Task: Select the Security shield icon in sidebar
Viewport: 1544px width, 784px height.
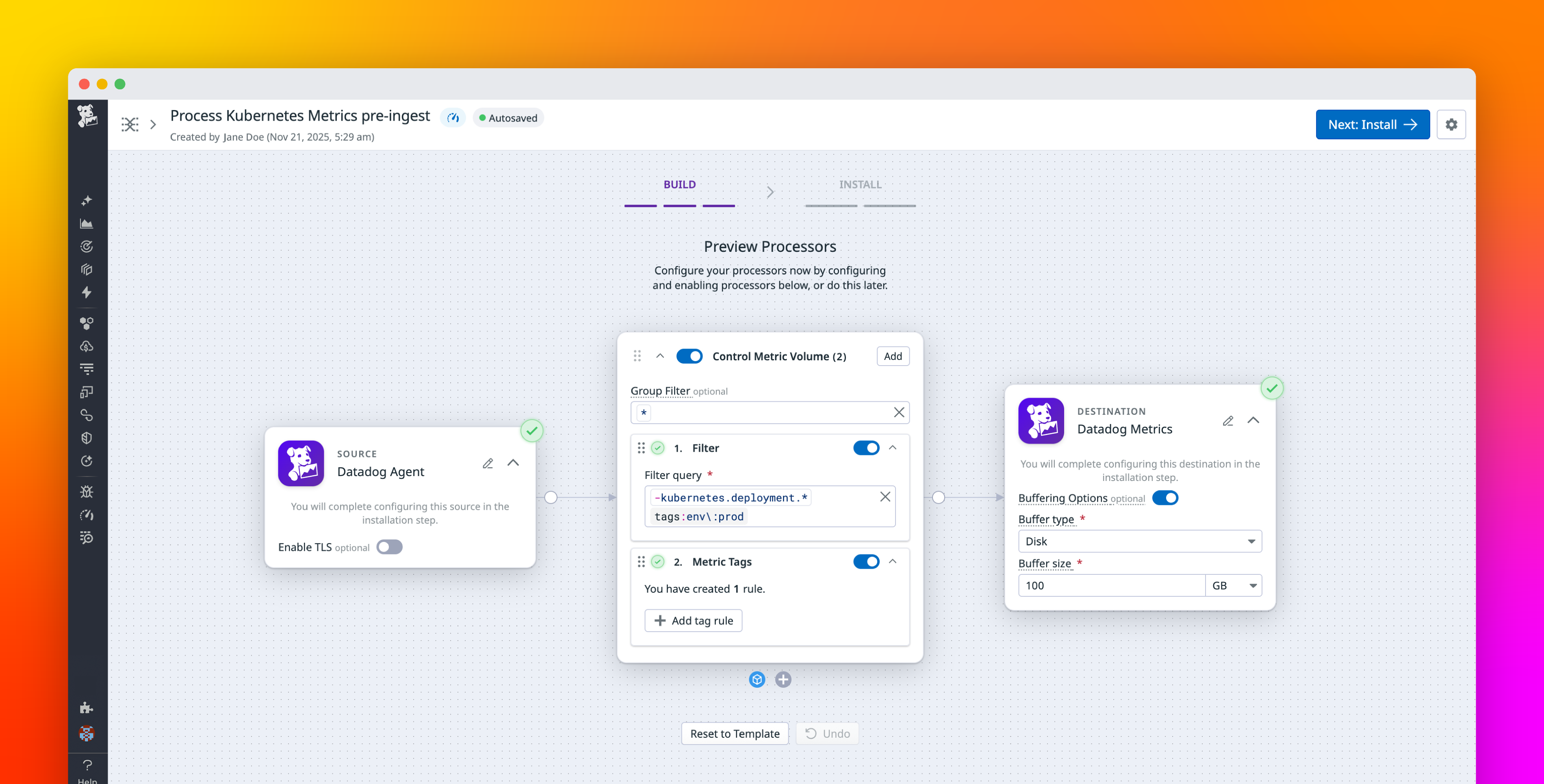Action: click(x=87, y=437)
